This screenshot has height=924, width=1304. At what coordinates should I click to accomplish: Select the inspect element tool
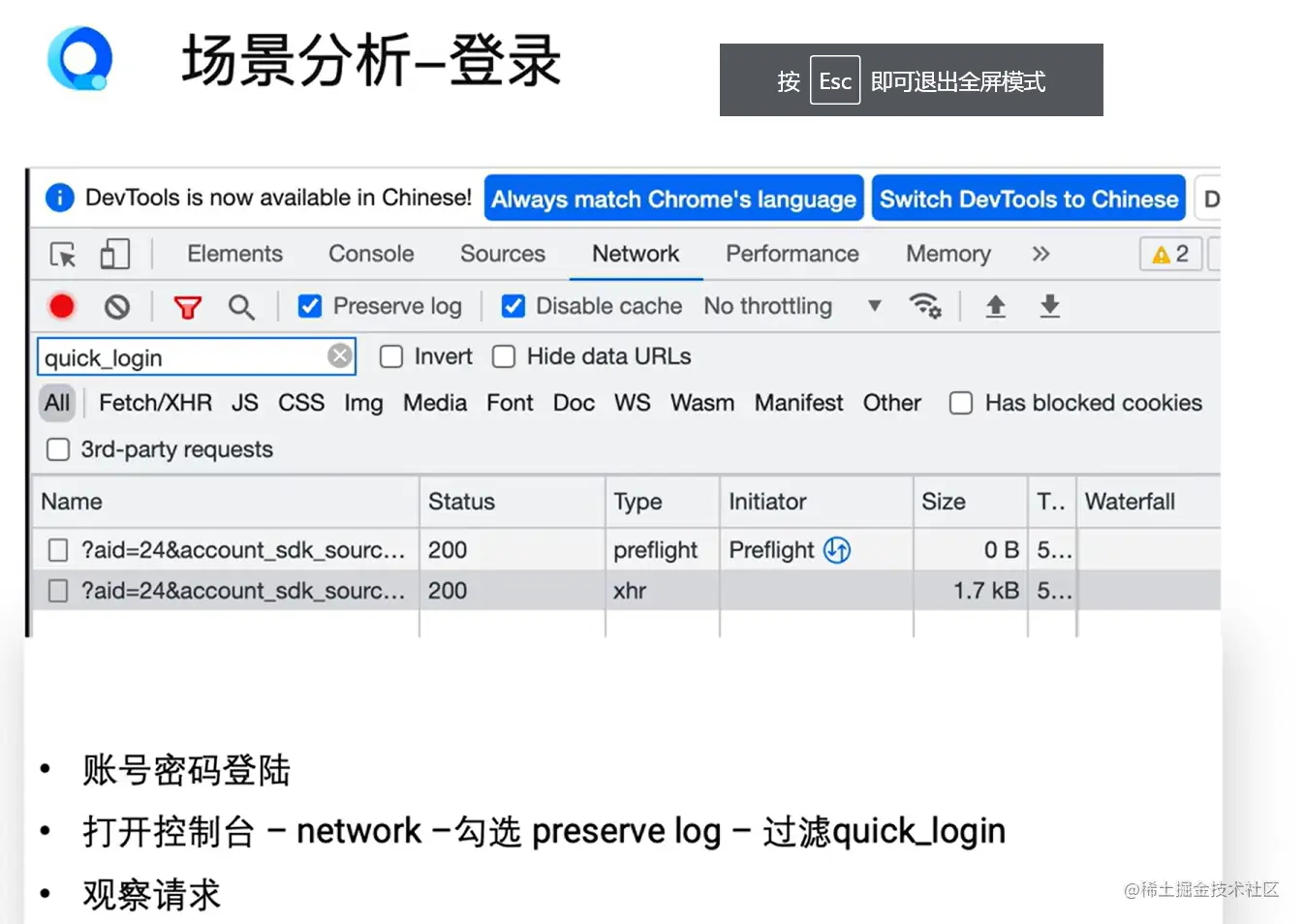click(61, 254)
